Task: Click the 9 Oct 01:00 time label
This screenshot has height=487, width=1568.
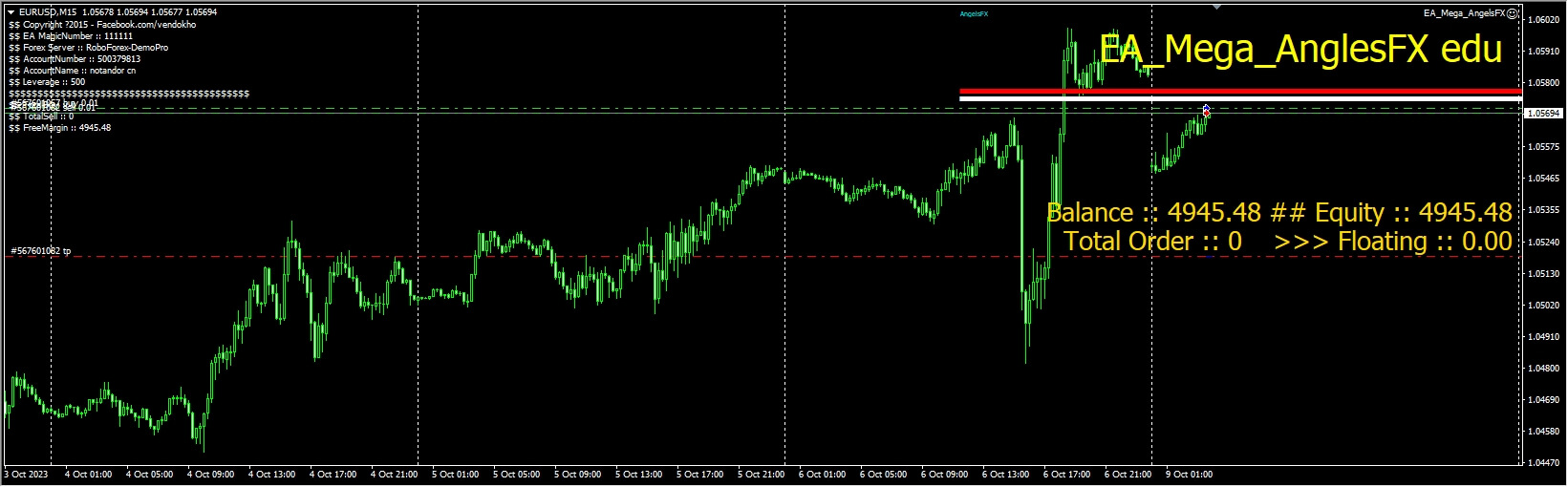Action: click(1189, 475)
